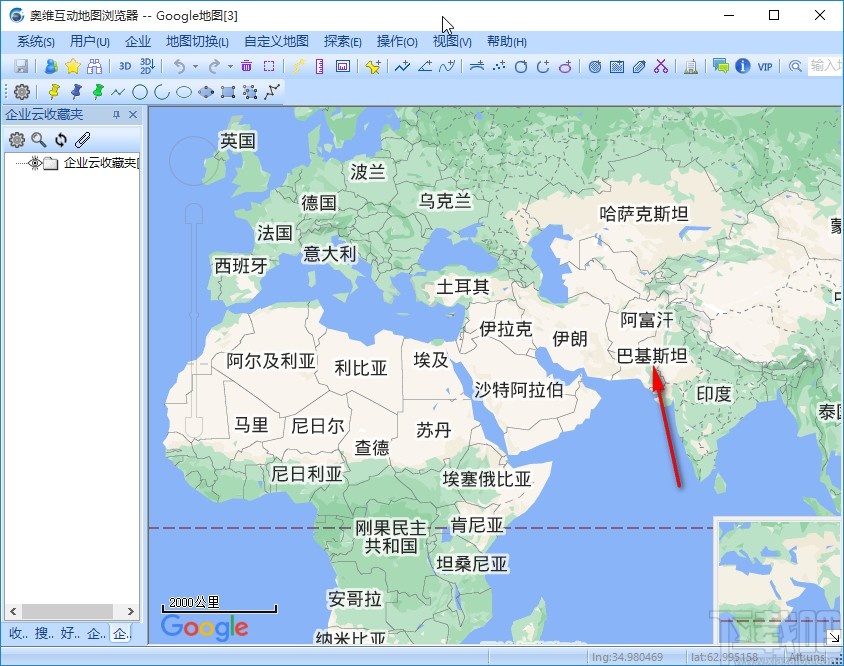Viewport: 844px width, 666px height.
Task: Click the purple scissors cut tool
Action: pos(661,66)
